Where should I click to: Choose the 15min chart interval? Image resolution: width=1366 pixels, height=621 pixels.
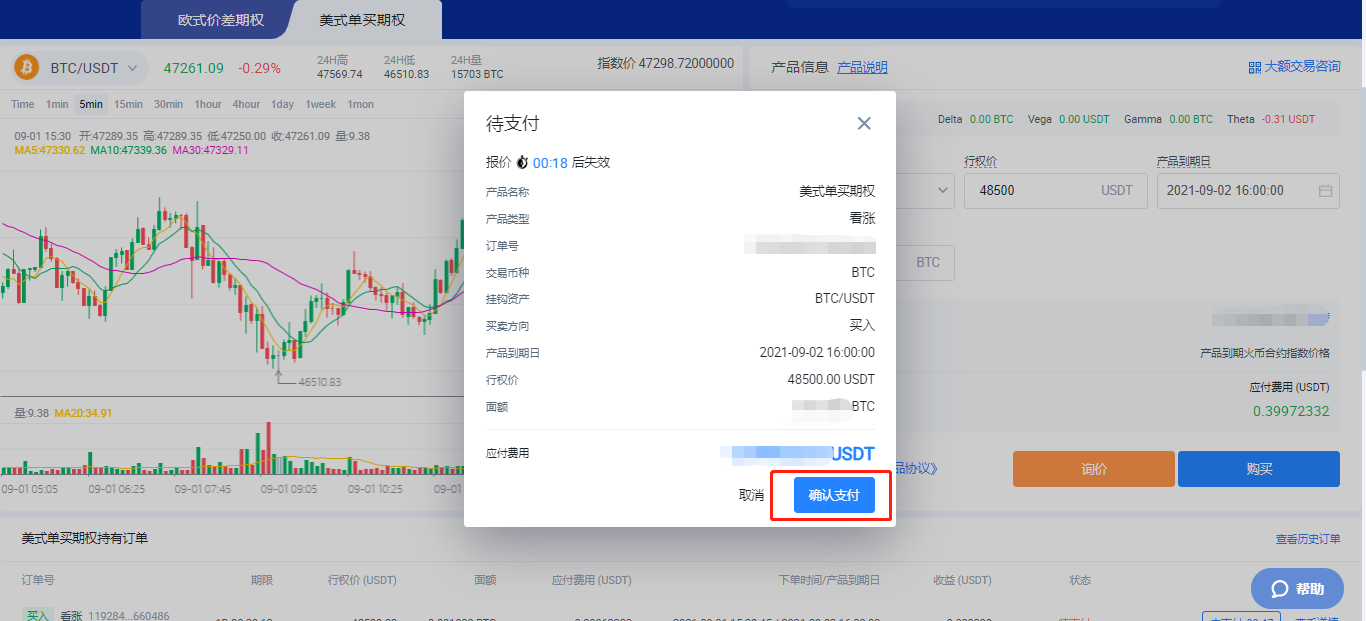coord(128,104)
